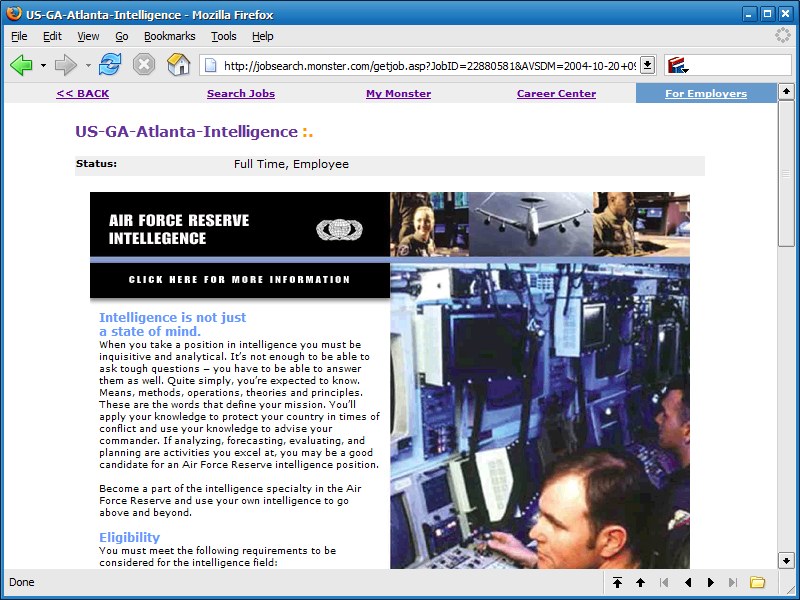This screenshot has height=600, width=800.
Task: Follow the << BACK link
Action: pyautogui.click(x=82, y=93)
